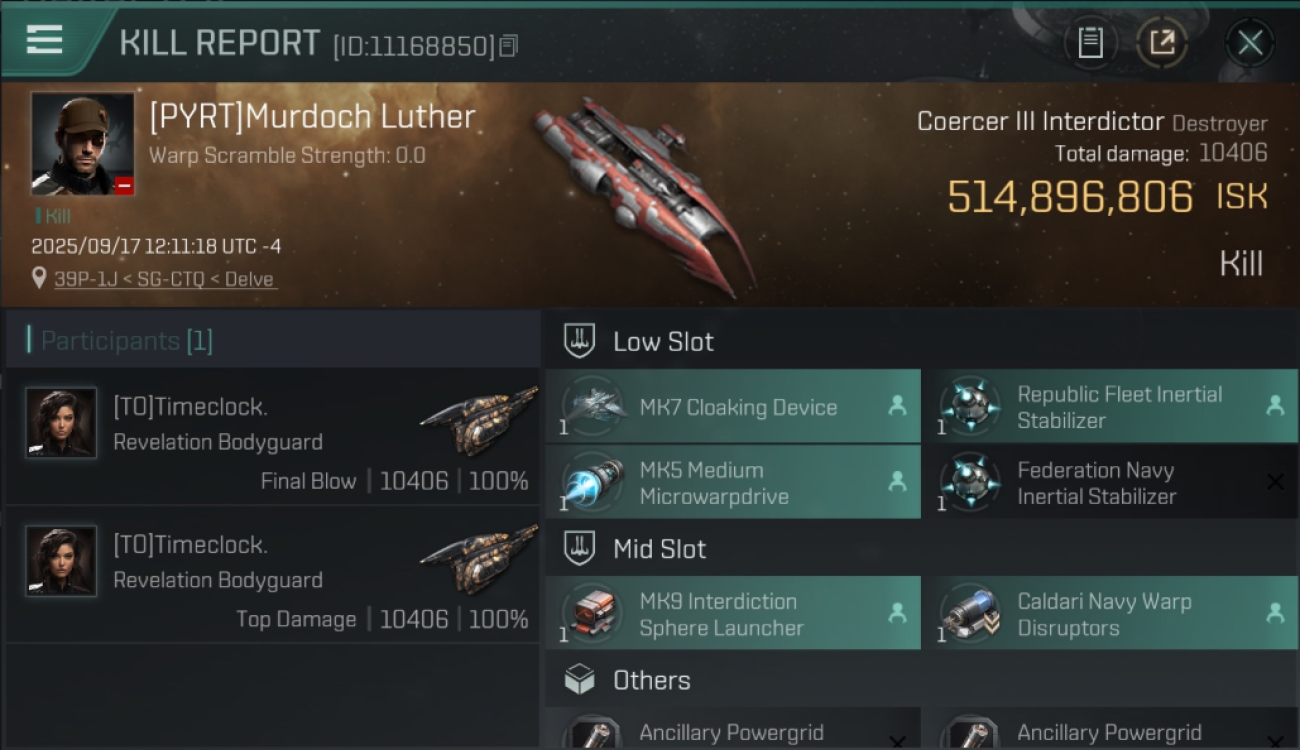Image resolution: width=1300 pixels, height=750 pixels.
Task: Toggle person marker on MK7 Cloaking Device
Action: (897, 406)
